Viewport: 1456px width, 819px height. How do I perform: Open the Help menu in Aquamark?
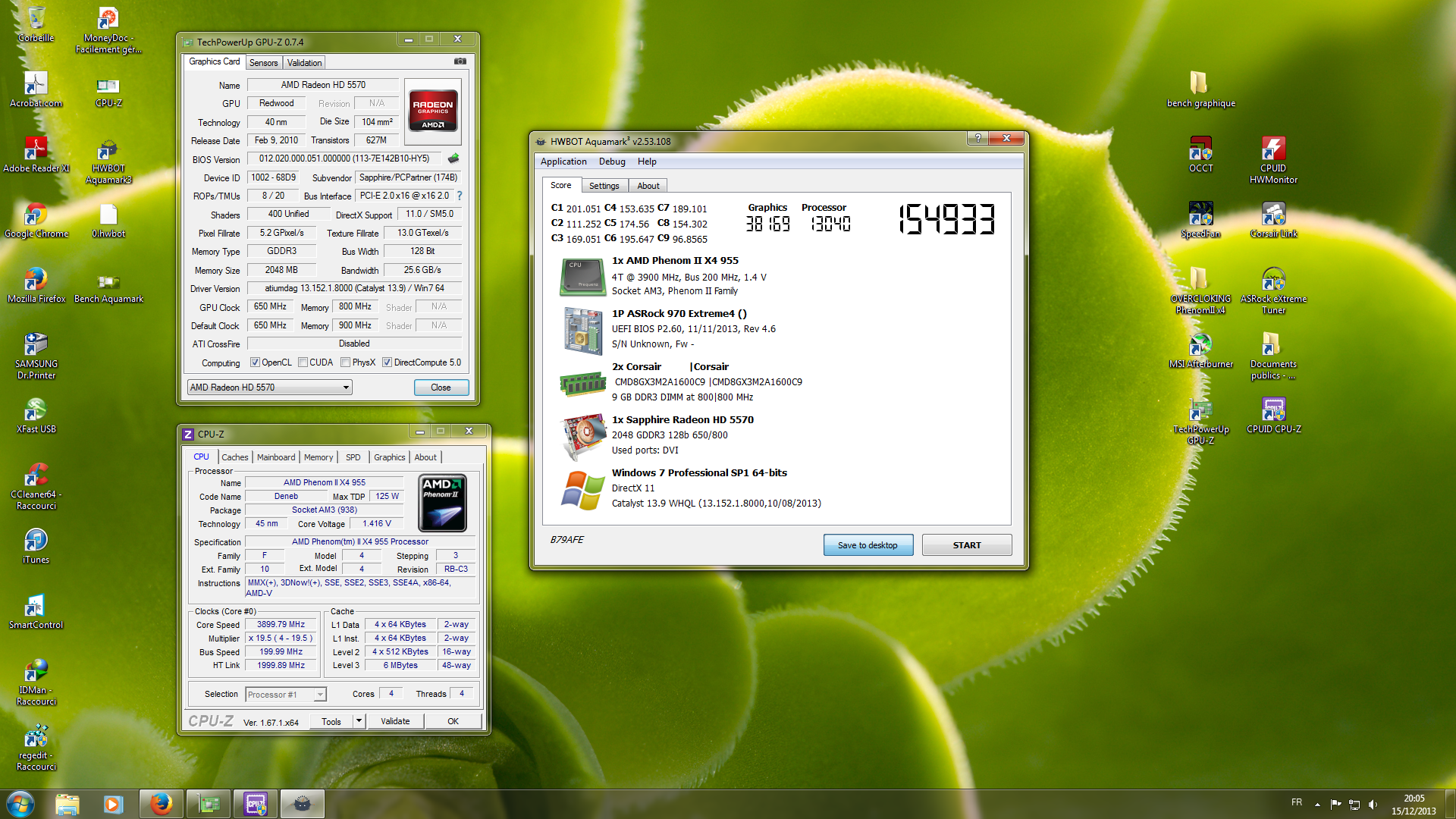coord(647,162)
